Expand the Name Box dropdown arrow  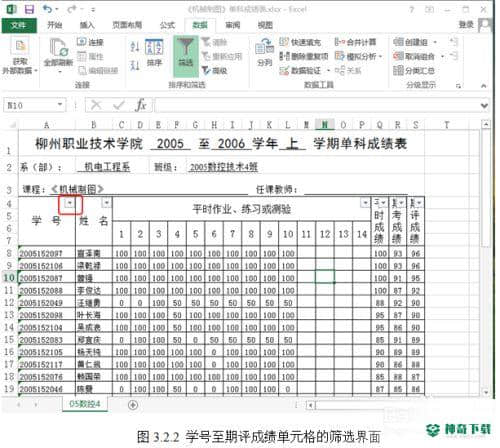coord(60,105)
